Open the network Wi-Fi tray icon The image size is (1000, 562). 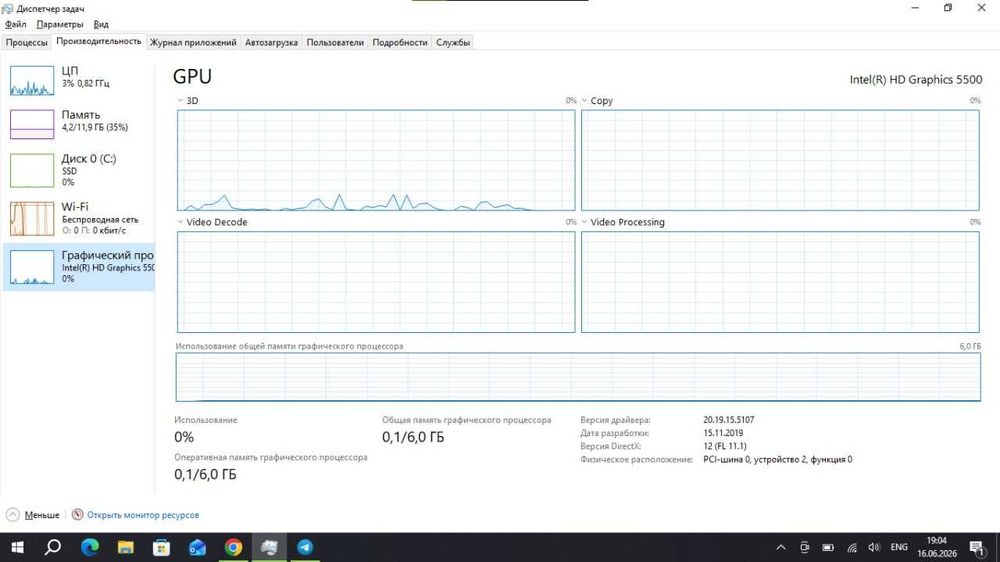851,547
